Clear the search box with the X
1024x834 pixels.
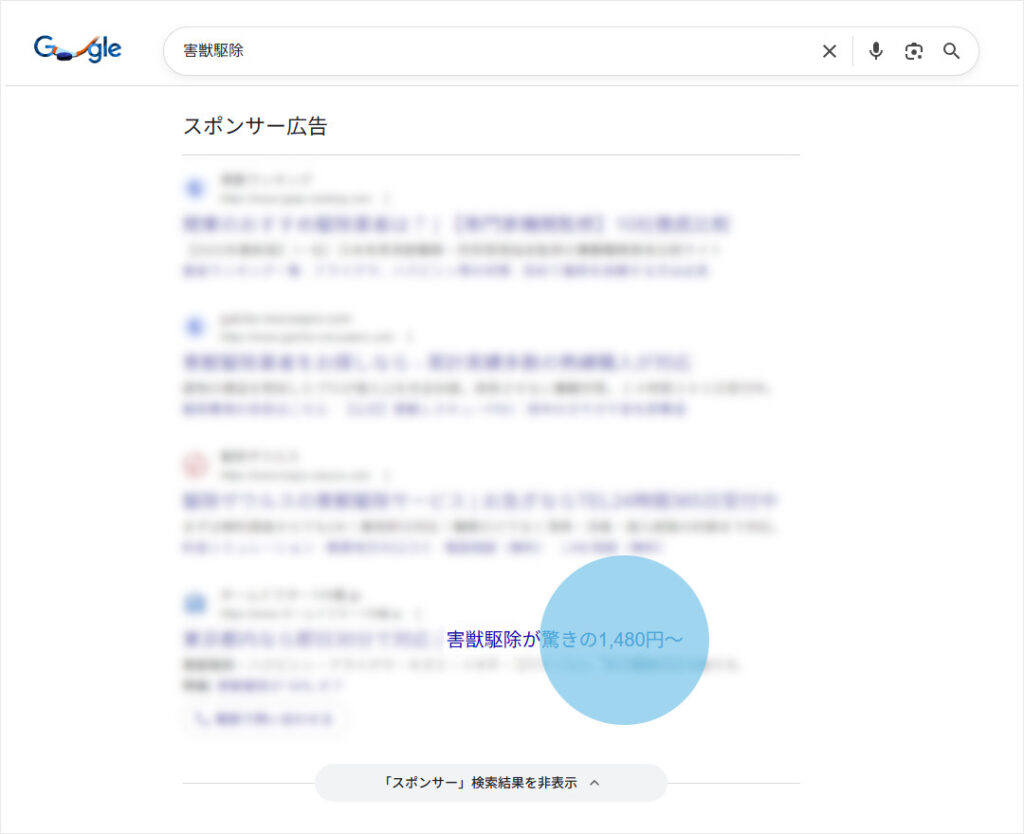click(x=829, y=51)
